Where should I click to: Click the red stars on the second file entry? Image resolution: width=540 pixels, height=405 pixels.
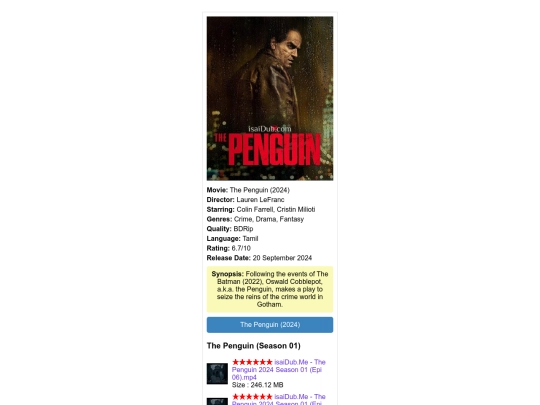[x=252, y=397]
